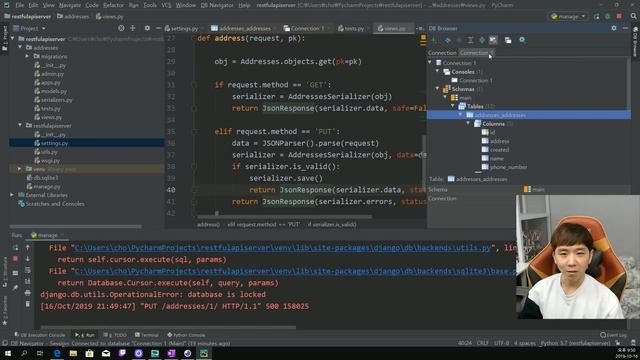Hide the DB Browser panel with minus icon
This screenshot has height=360, width=640.
[625, 28]
